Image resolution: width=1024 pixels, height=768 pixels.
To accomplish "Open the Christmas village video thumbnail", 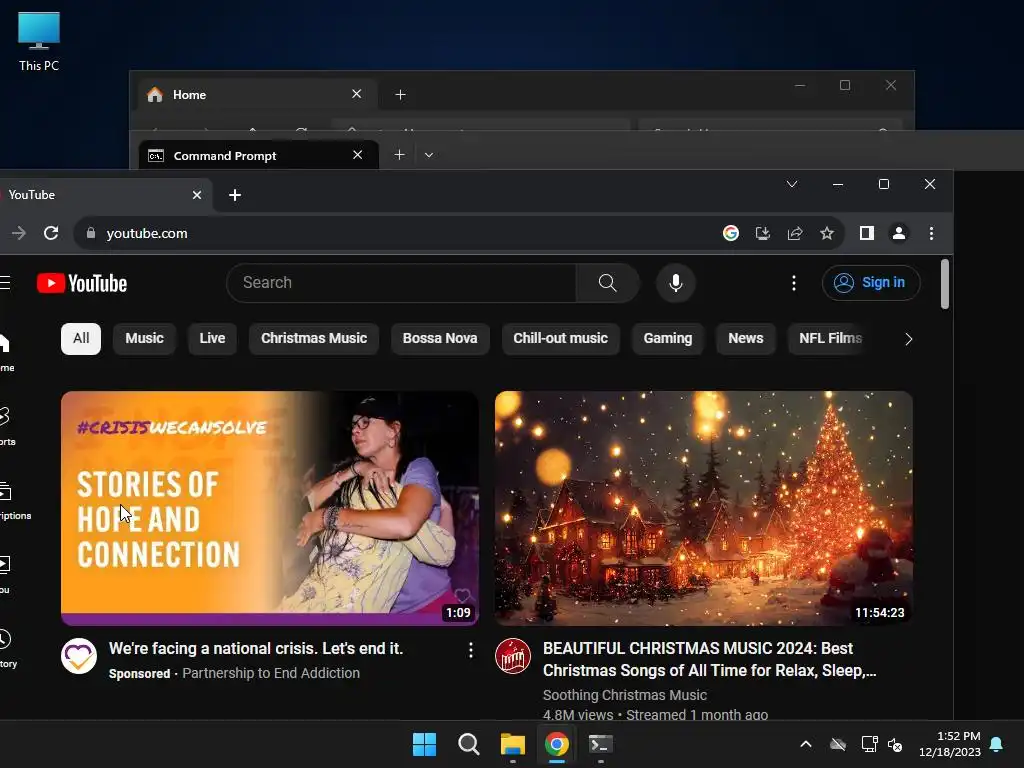I will coord(703,508).
